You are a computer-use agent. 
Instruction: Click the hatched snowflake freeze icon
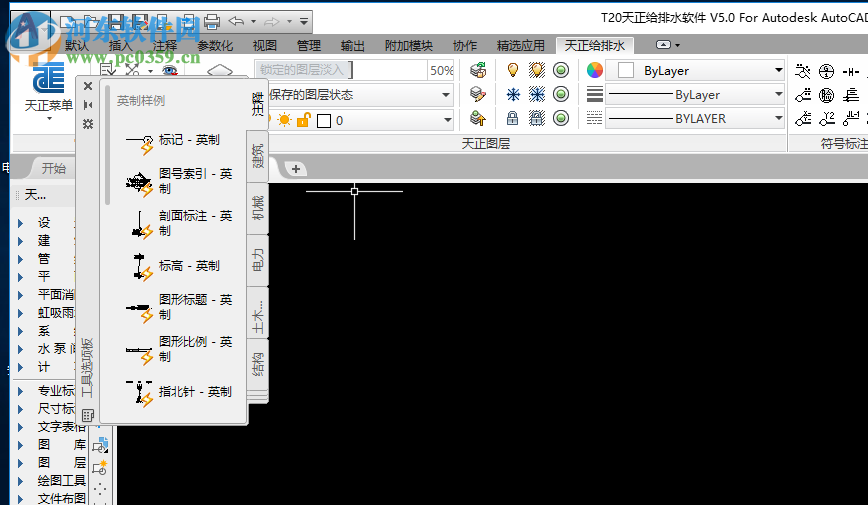tap(536, 95)
